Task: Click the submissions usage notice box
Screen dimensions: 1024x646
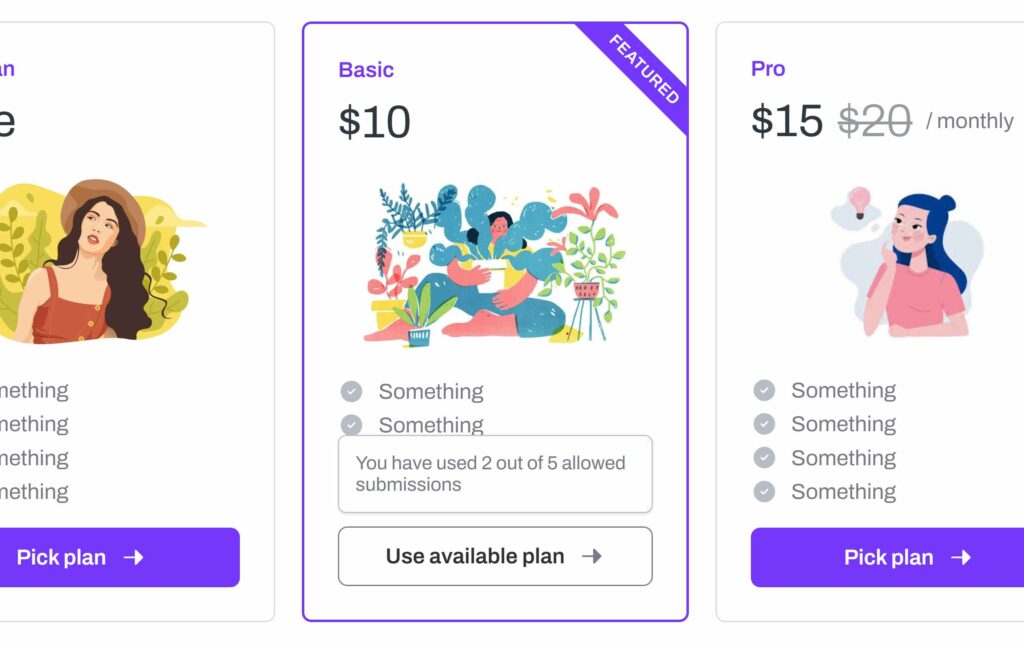Action: coord(495,474)
